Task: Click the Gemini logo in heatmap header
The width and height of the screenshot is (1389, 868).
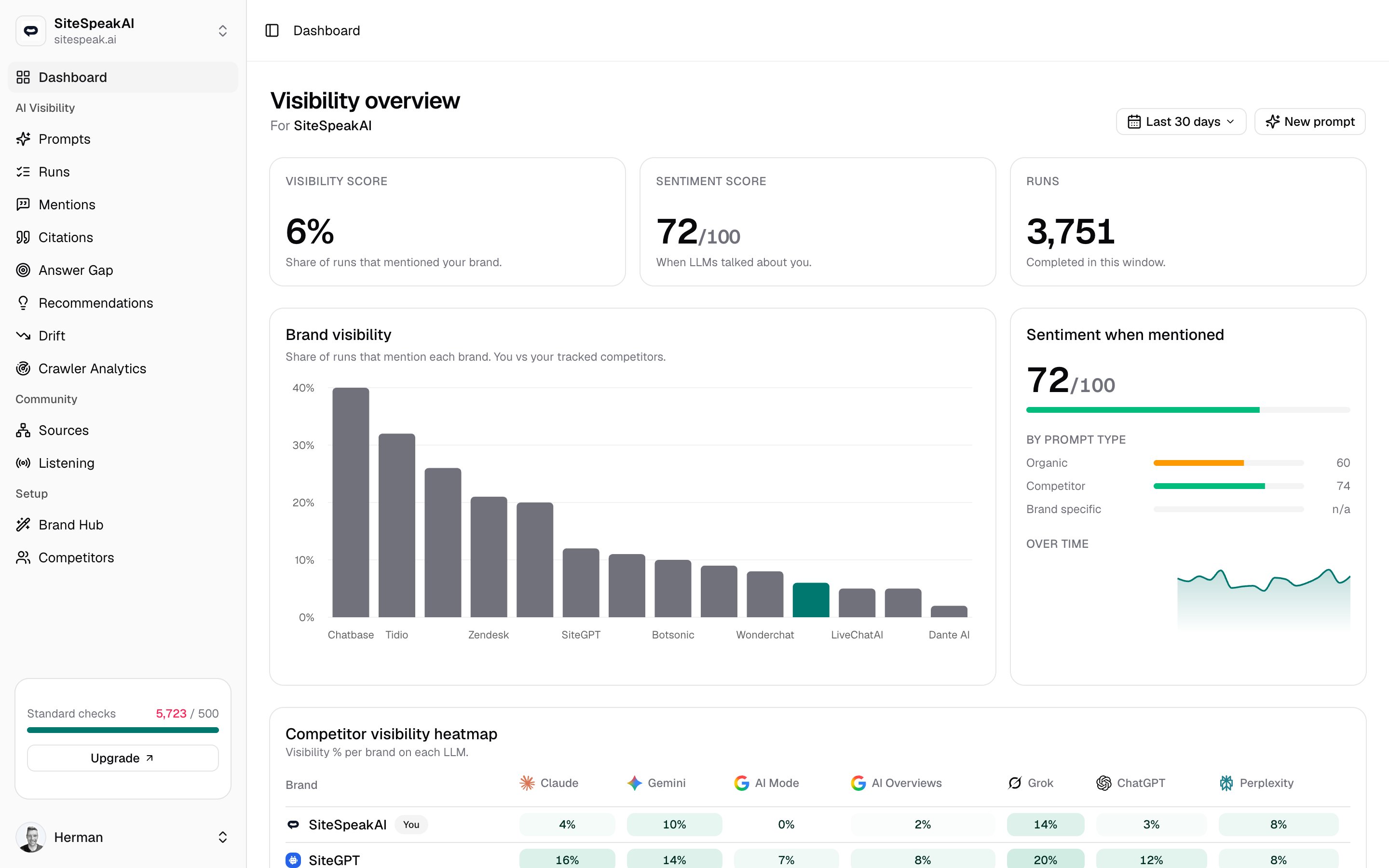Action: 634,783
